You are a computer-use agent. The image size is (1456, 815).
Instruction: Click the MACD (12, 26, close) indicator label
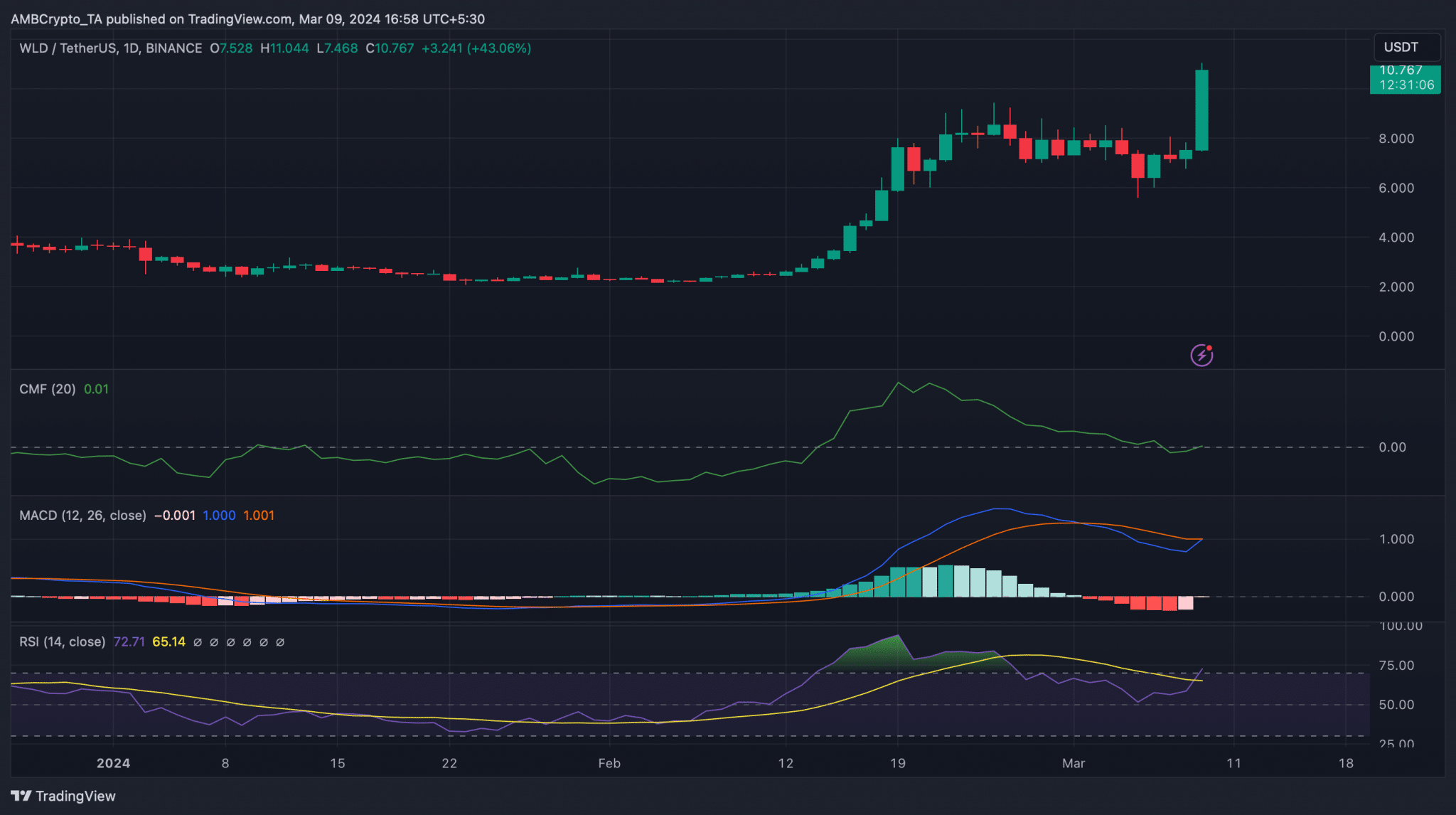point(82,516)
